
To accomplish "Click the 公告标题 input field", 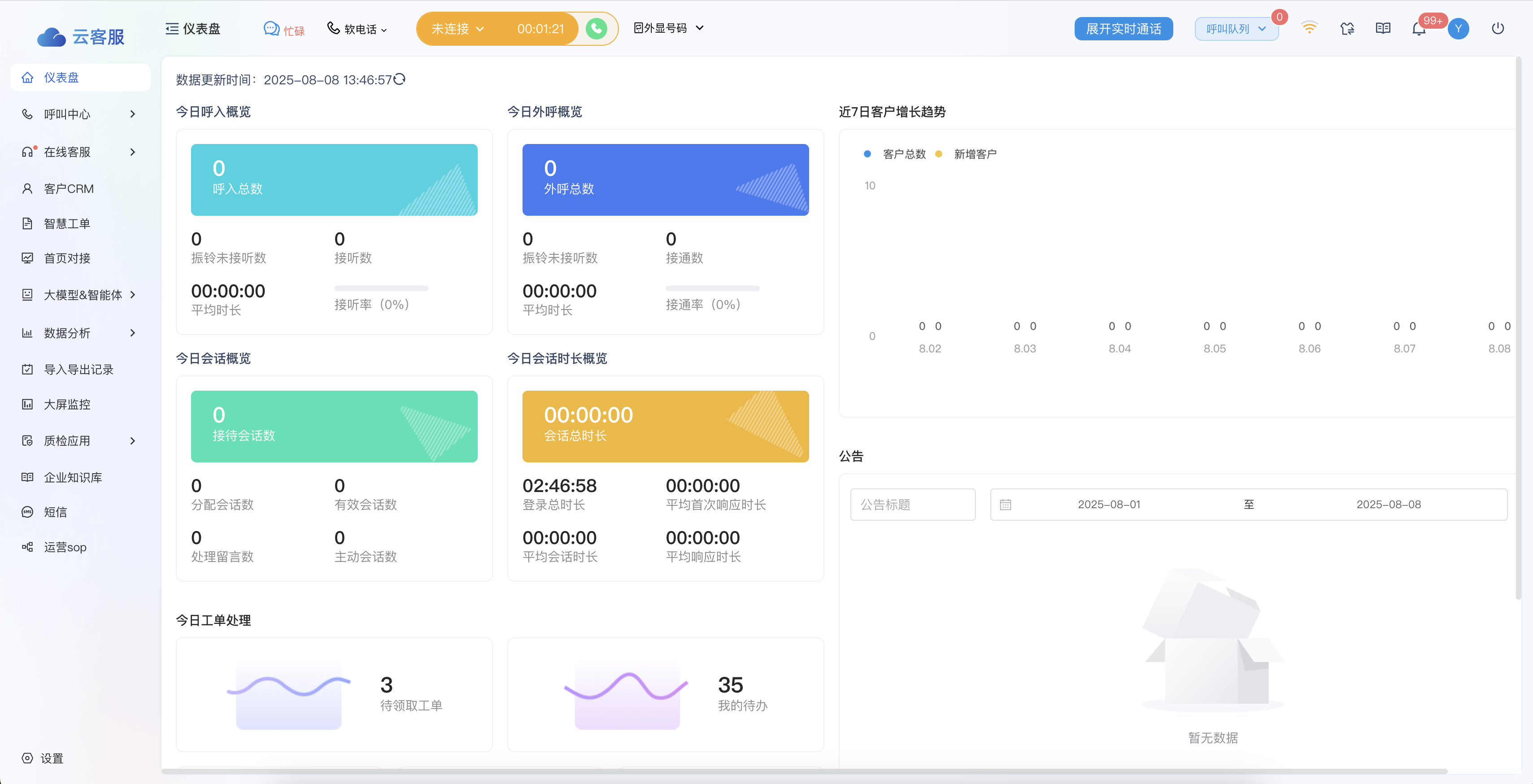I will coord(912,504).
